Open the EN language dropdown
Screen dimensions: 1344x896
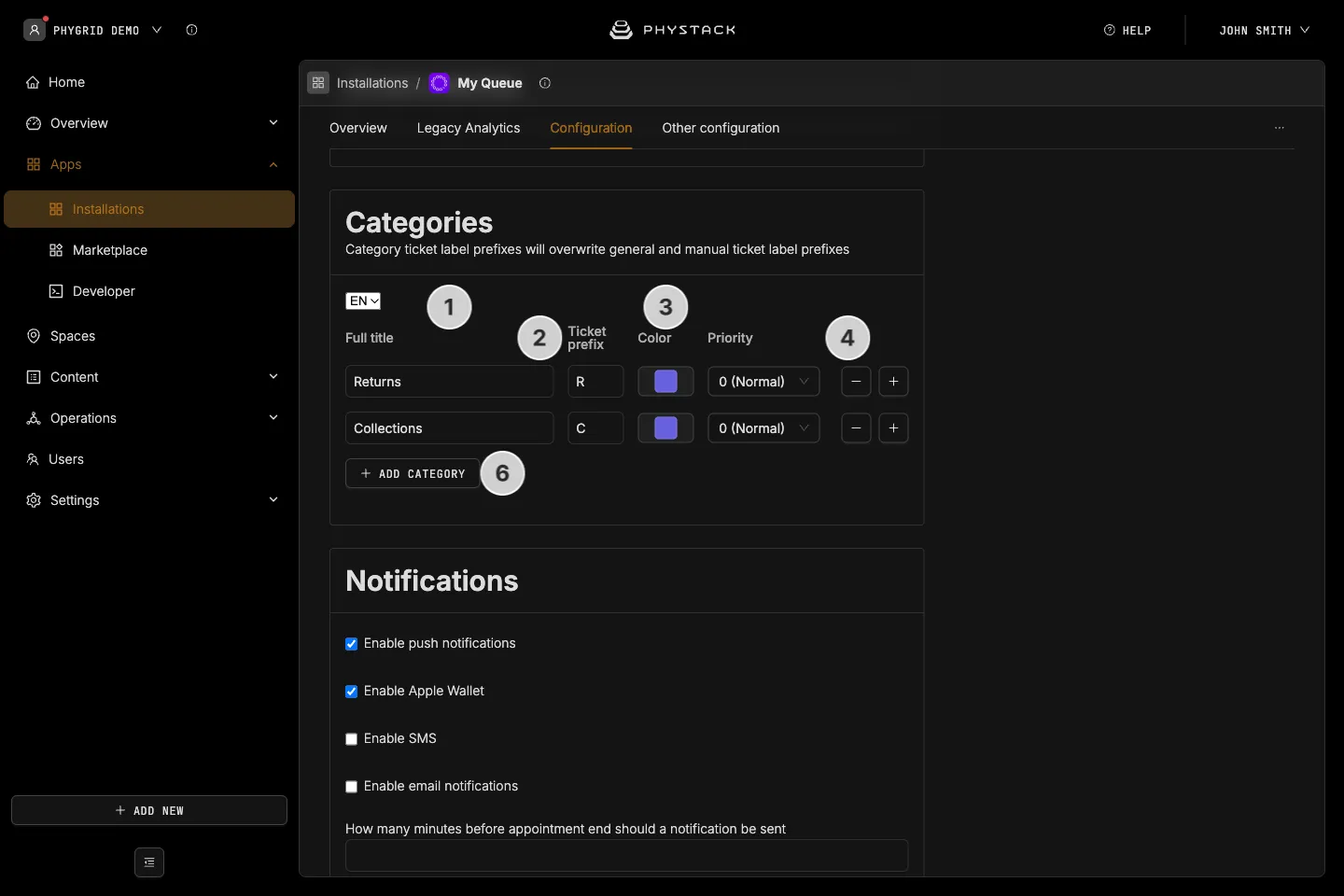[363, 301]
